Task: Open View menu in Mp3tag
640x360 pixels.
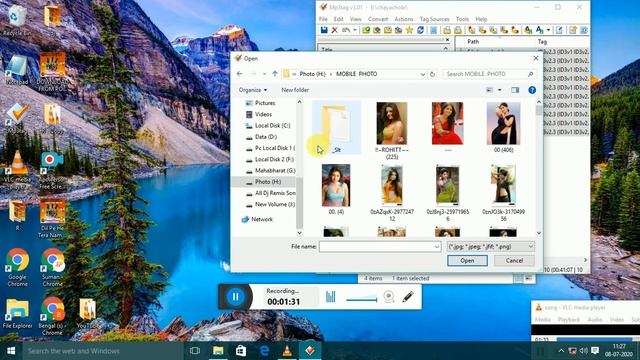Action: [x=356, y=19]
